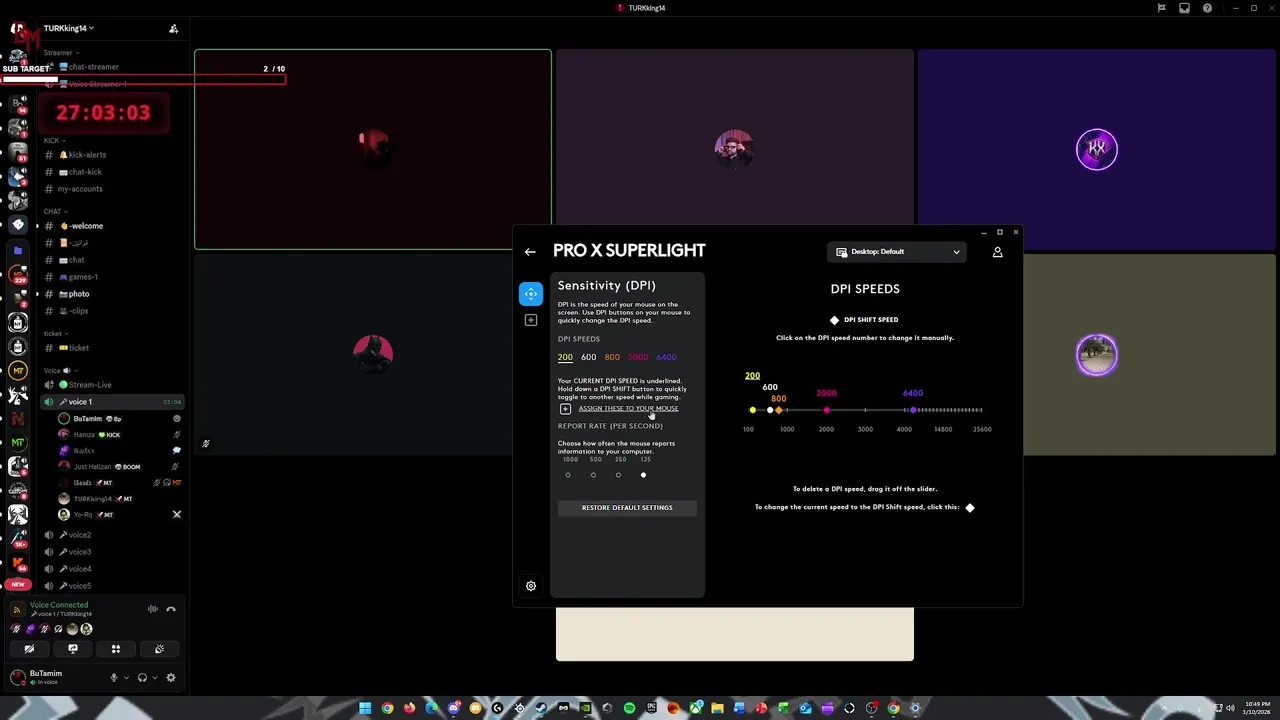Collapse the Streamer channel category

click(60, 52)
